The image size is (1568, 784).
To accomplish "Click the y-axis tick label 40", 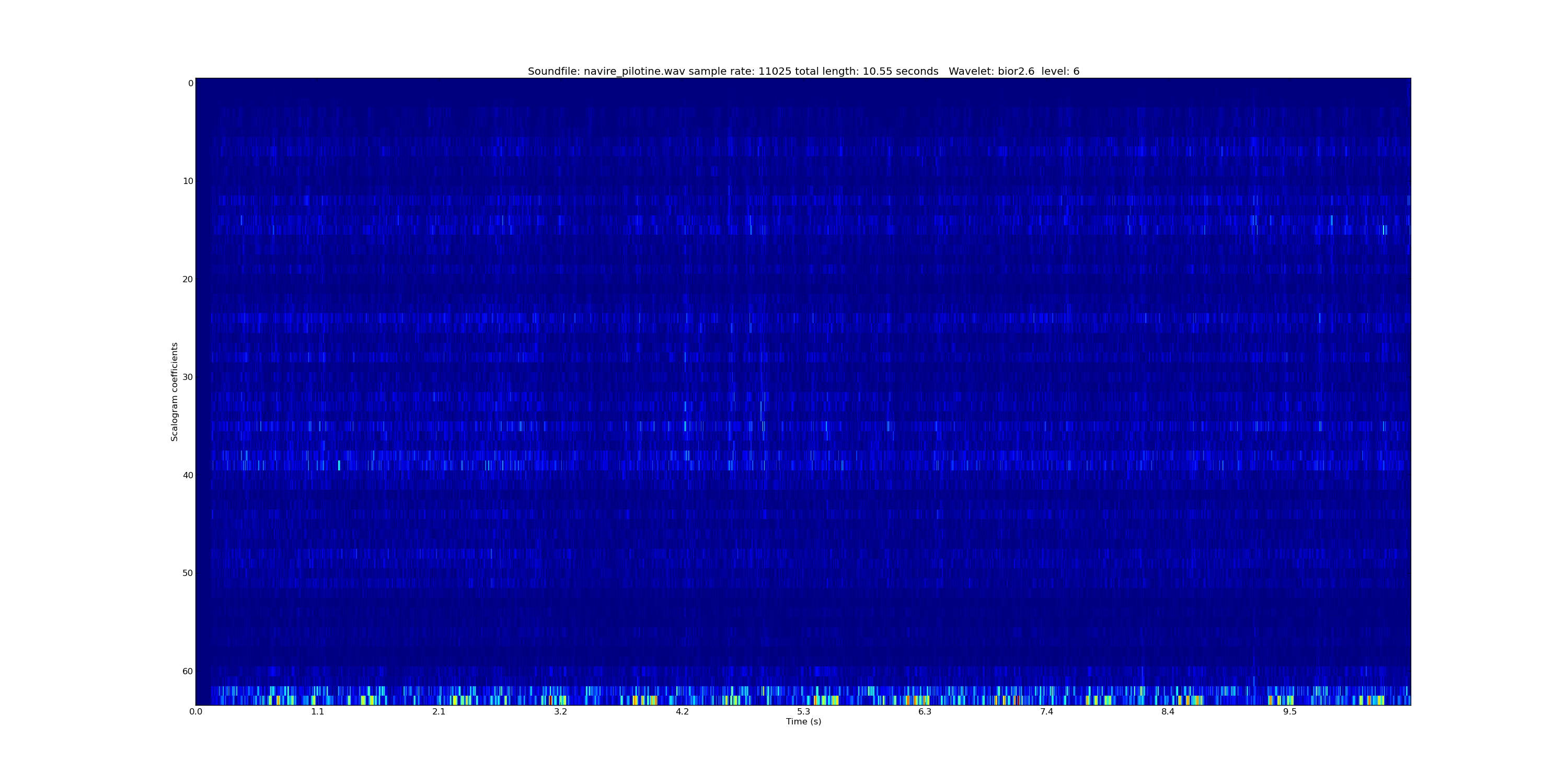I will pos(188,476).
